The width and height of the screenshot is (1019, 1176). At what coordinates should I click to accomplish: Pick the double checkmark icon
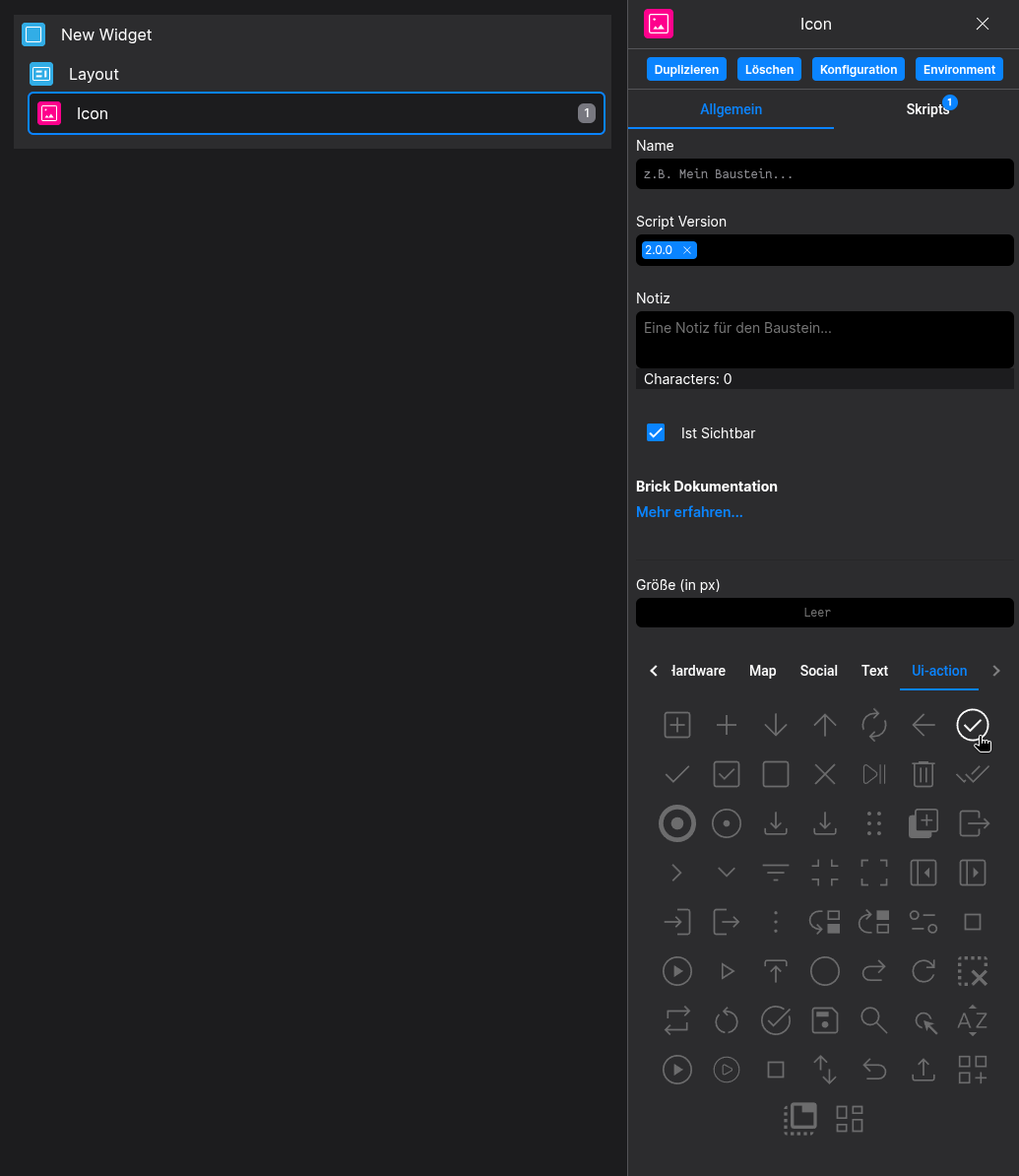[973, 774]
